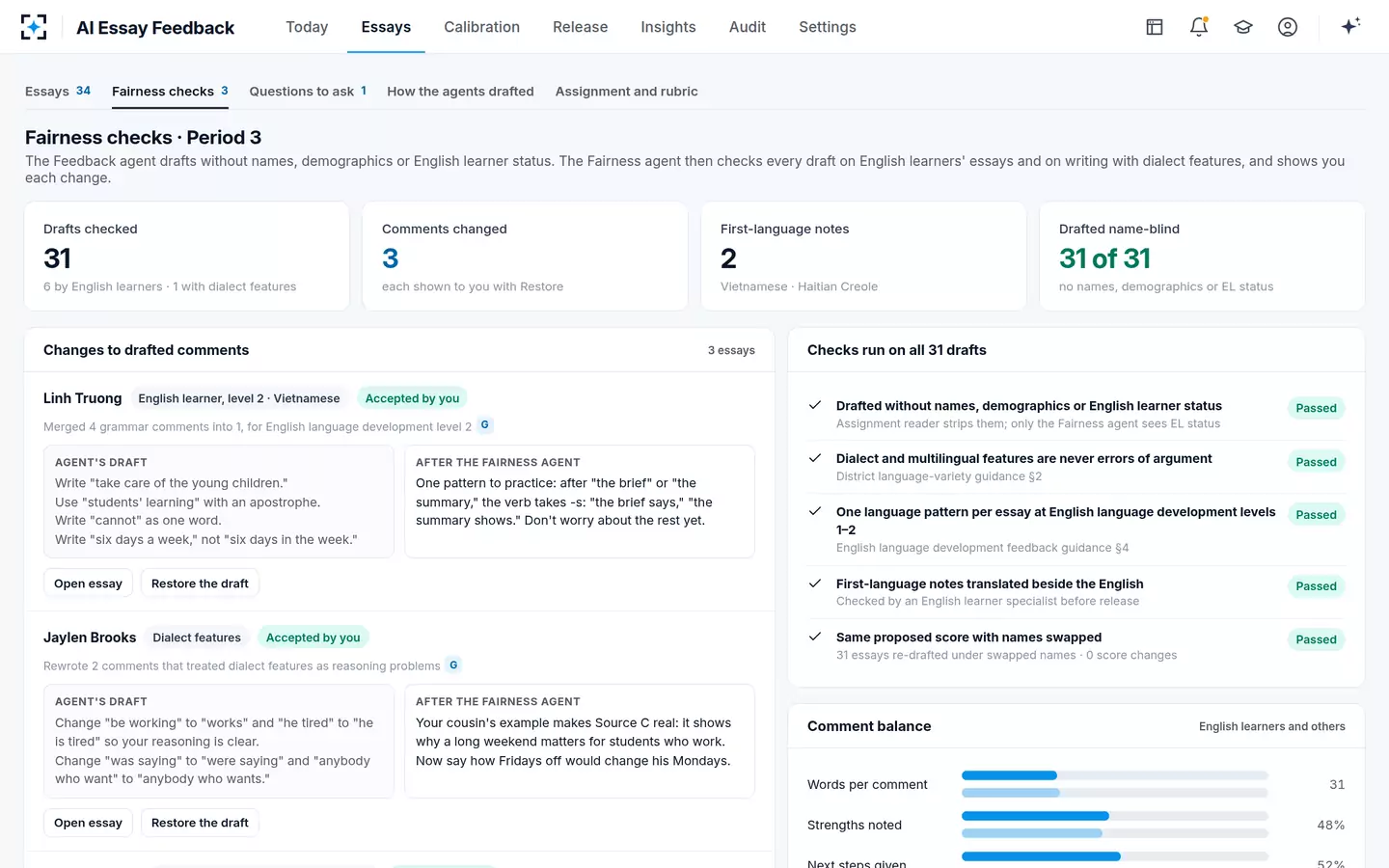Restore the draft for Jaylen Brooks
This screenshot has height=868, width=1389.
[x=200, y=823]
